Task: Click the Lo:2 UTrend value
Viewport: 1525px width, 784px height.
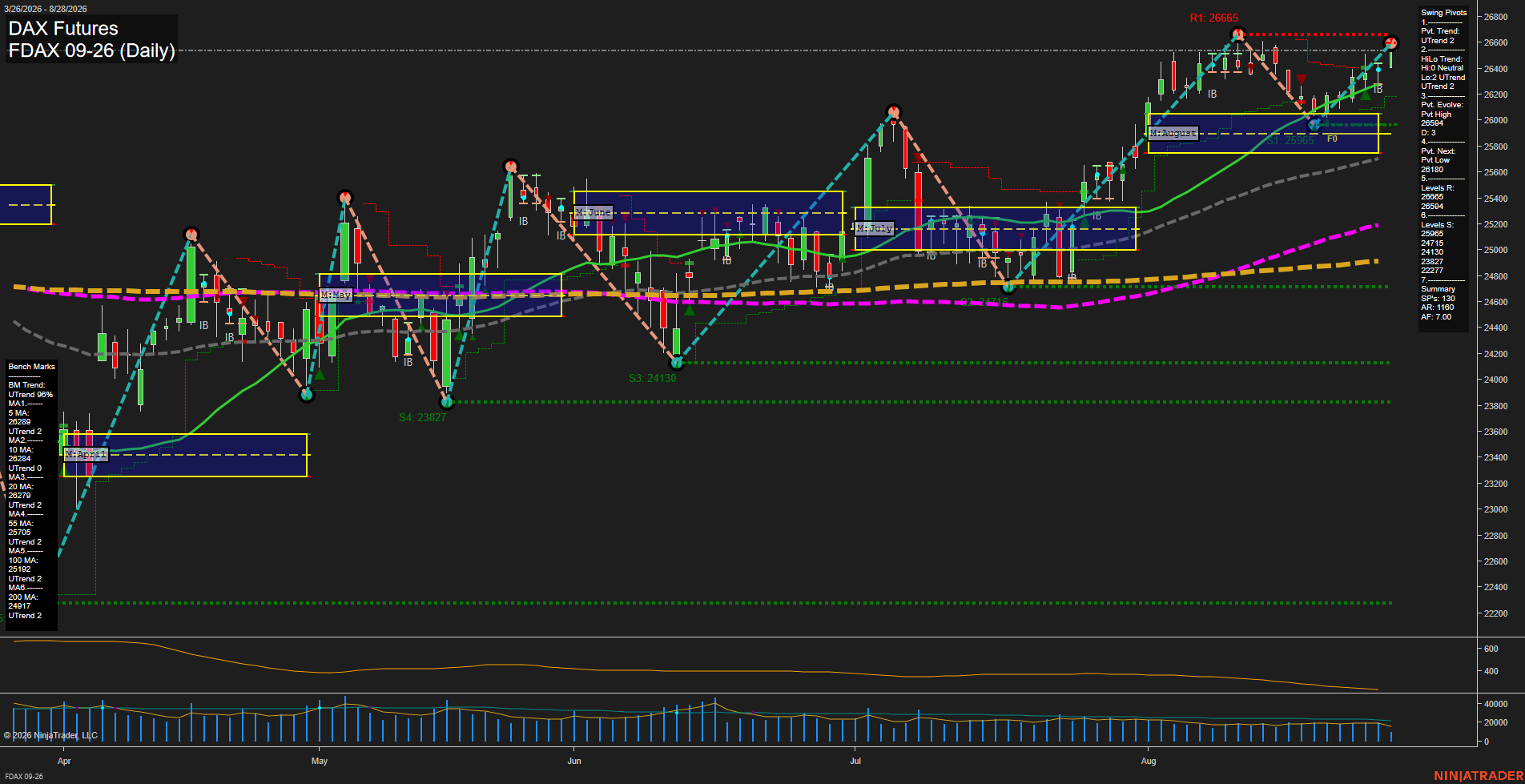Action: pos(1443,78)
